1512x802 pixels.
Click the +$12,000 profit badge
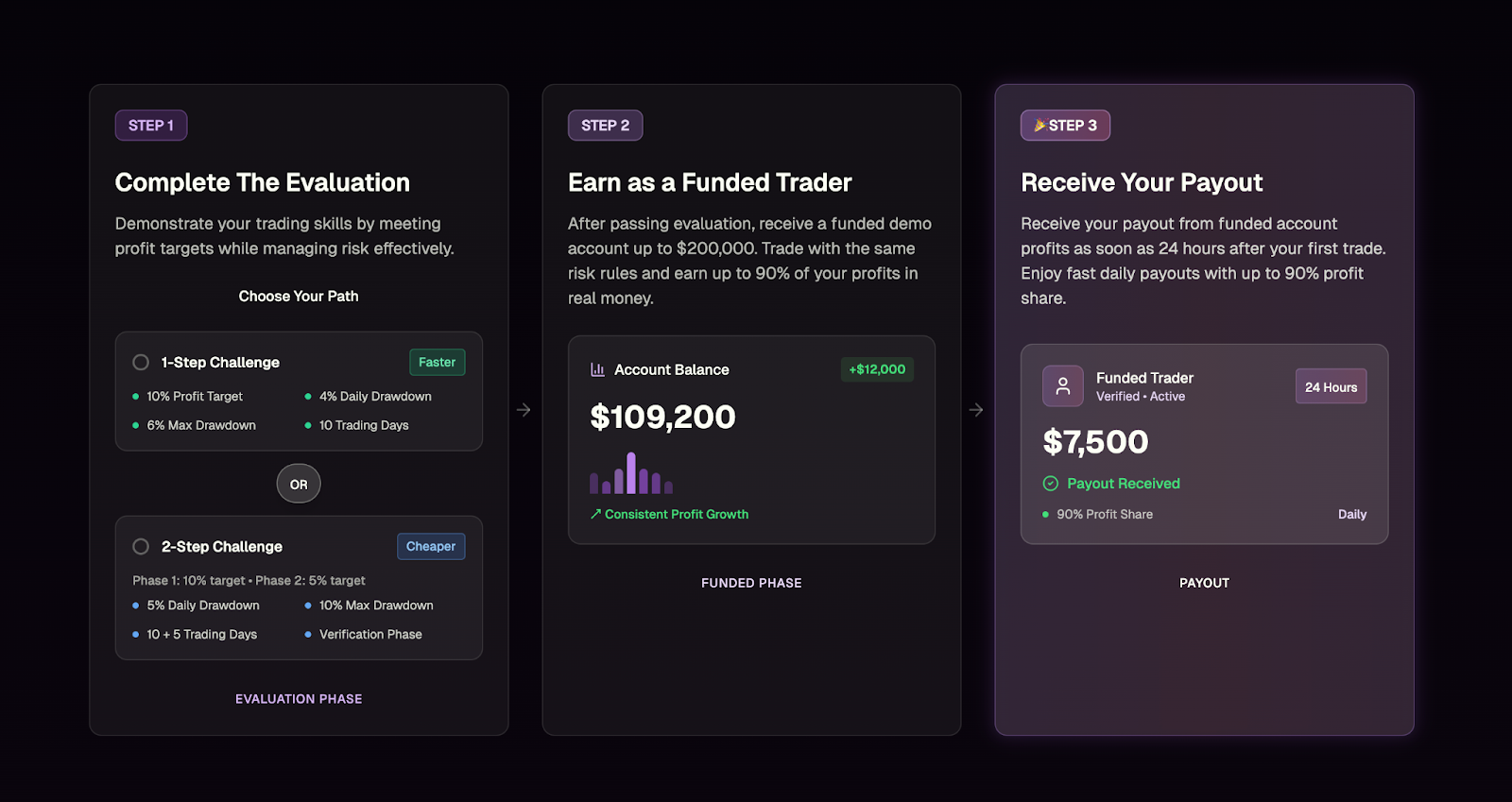[x=877, y=369]
